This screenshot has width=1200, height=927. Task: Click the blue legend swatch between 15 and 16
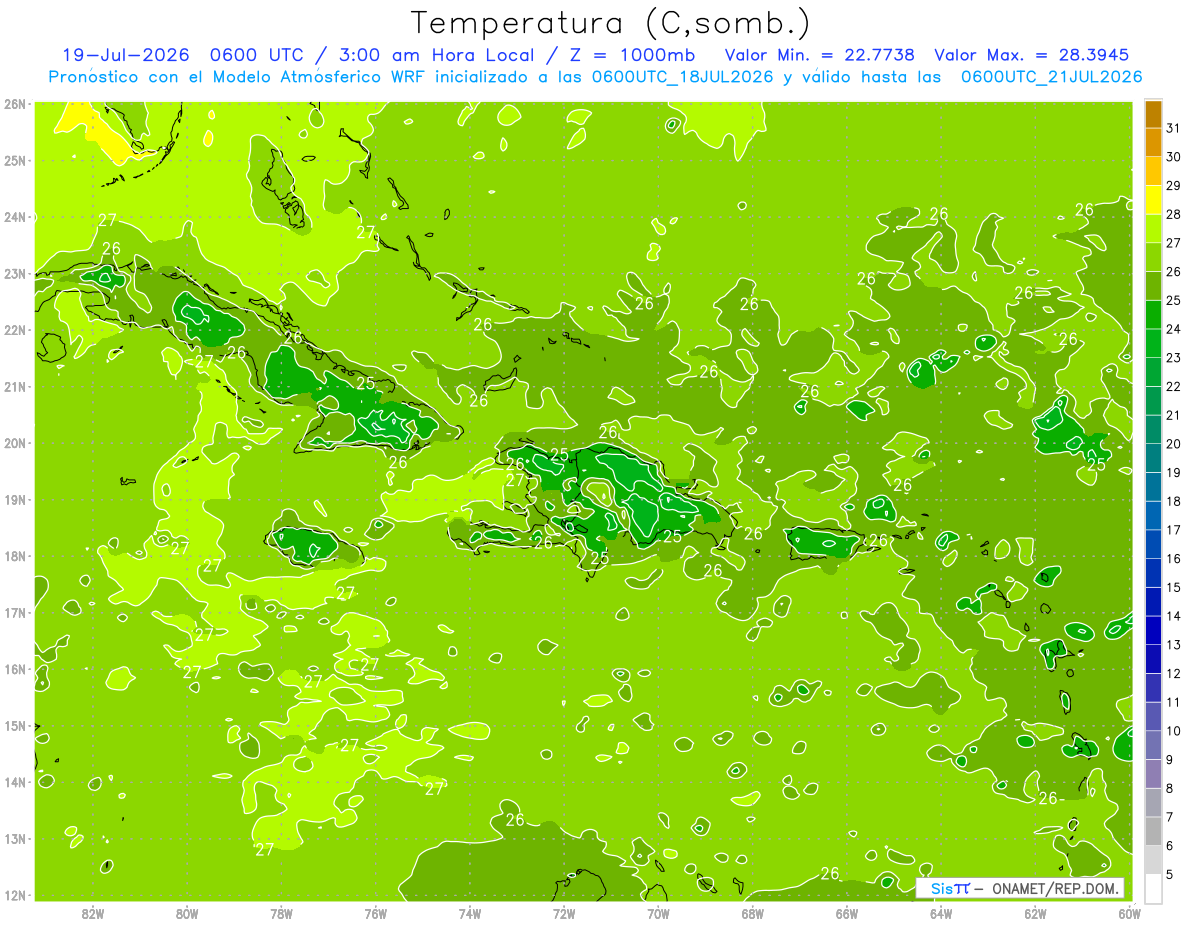1153,573
